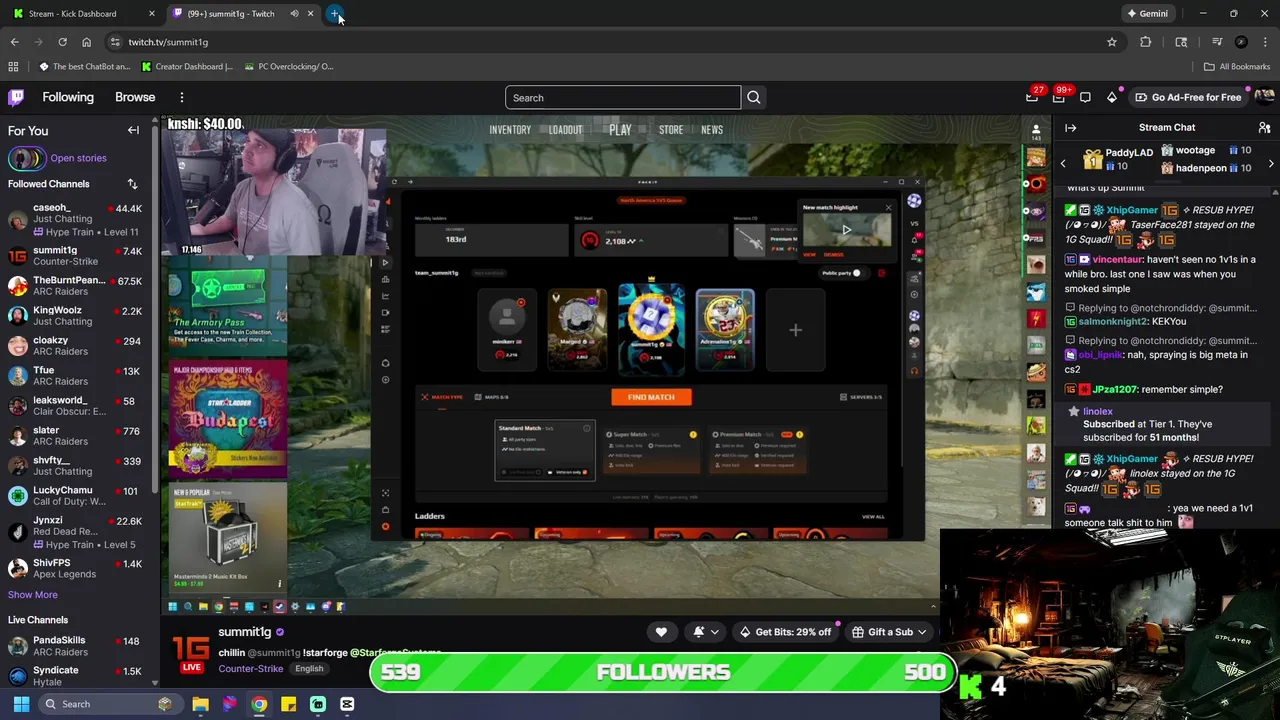The height and width of the screenshot is (720, 1280).
Task: Click the English language tag
Action: tap(309, 668)
